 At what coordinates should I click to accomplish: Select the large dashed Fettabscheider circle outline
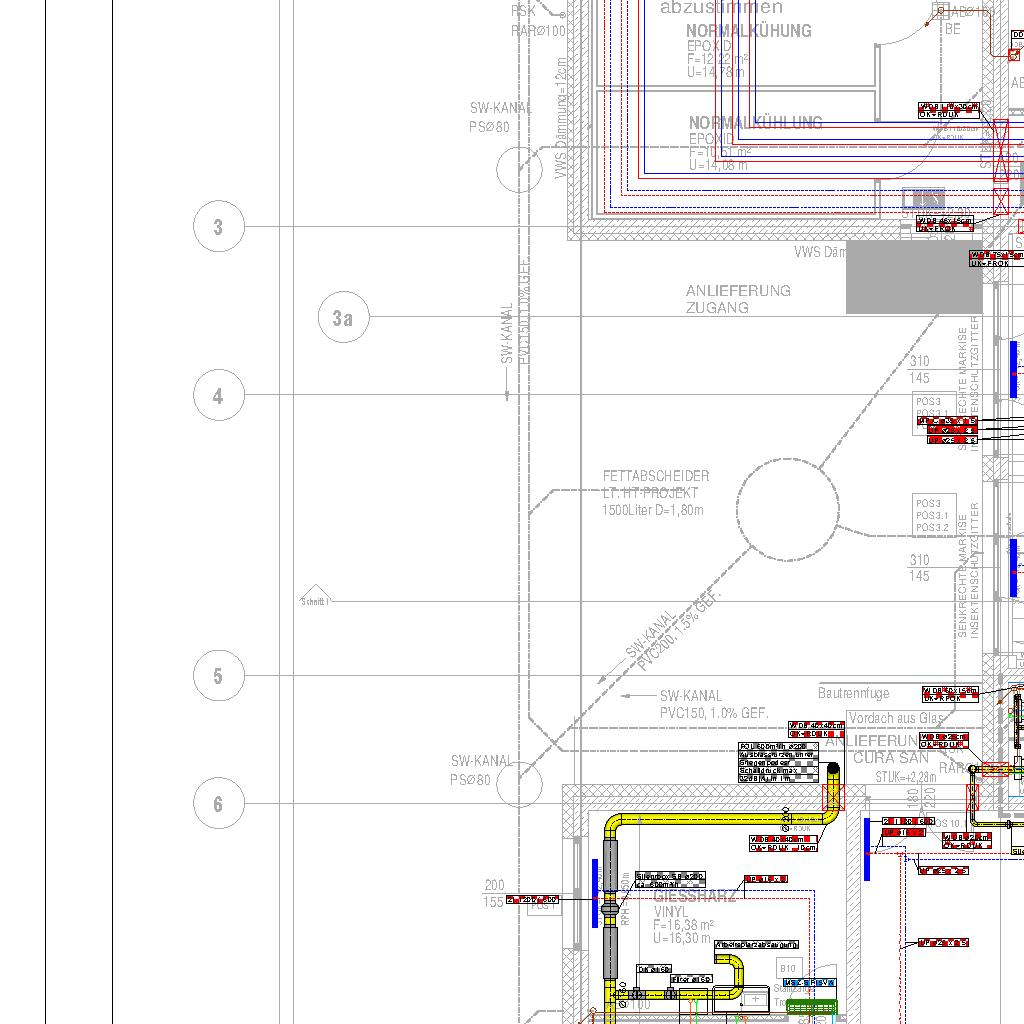click(788, 509)
